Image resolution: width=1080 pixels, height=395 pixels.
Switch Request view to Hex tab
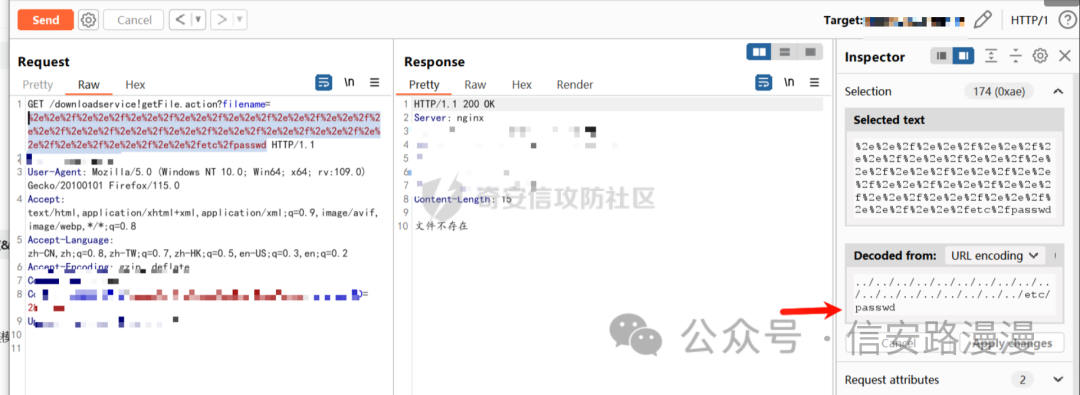click(x=135, y=85)
